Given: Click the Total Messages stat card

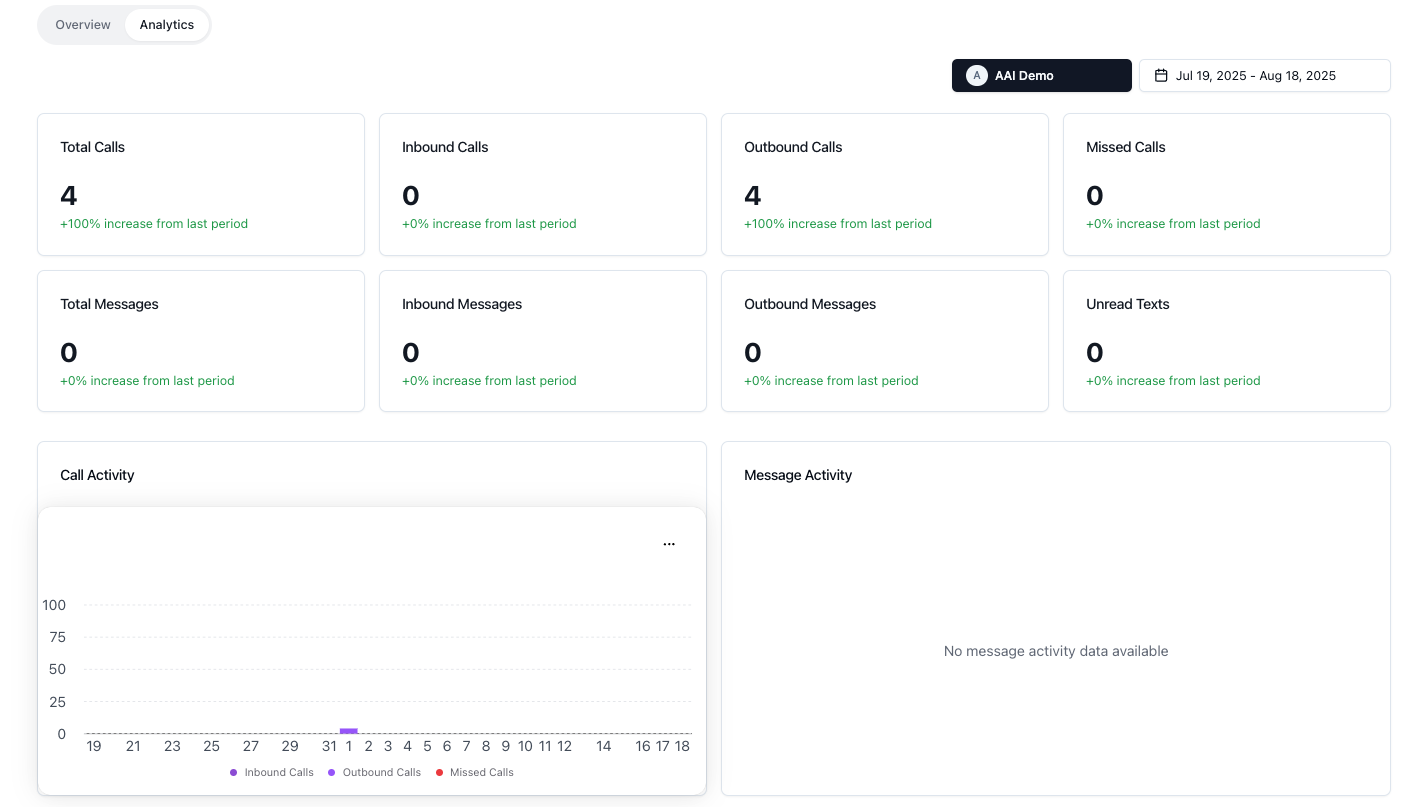Looking at the screenshot, I should [200, 341].
